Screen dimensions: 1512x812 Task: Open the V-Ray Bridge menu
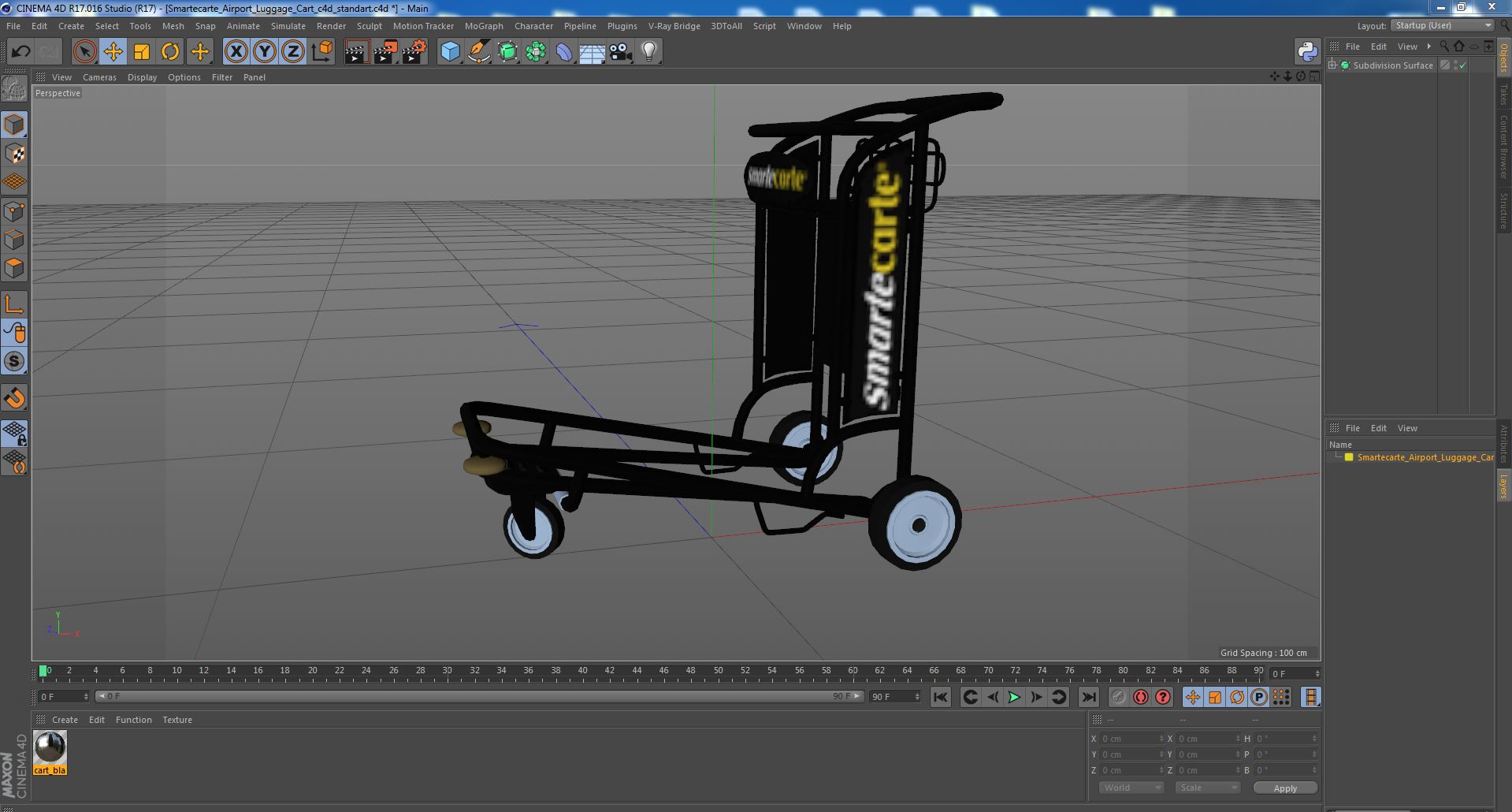point(674,26)
